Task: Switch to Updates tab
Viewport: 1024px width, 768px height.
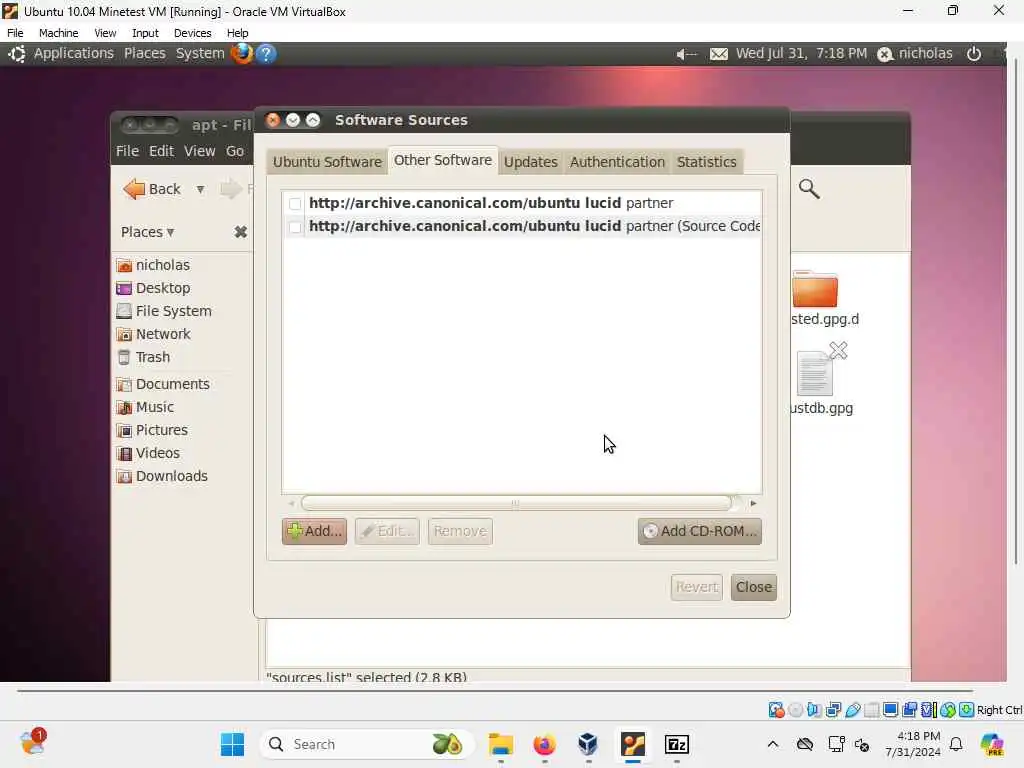Action: (530, 162)
